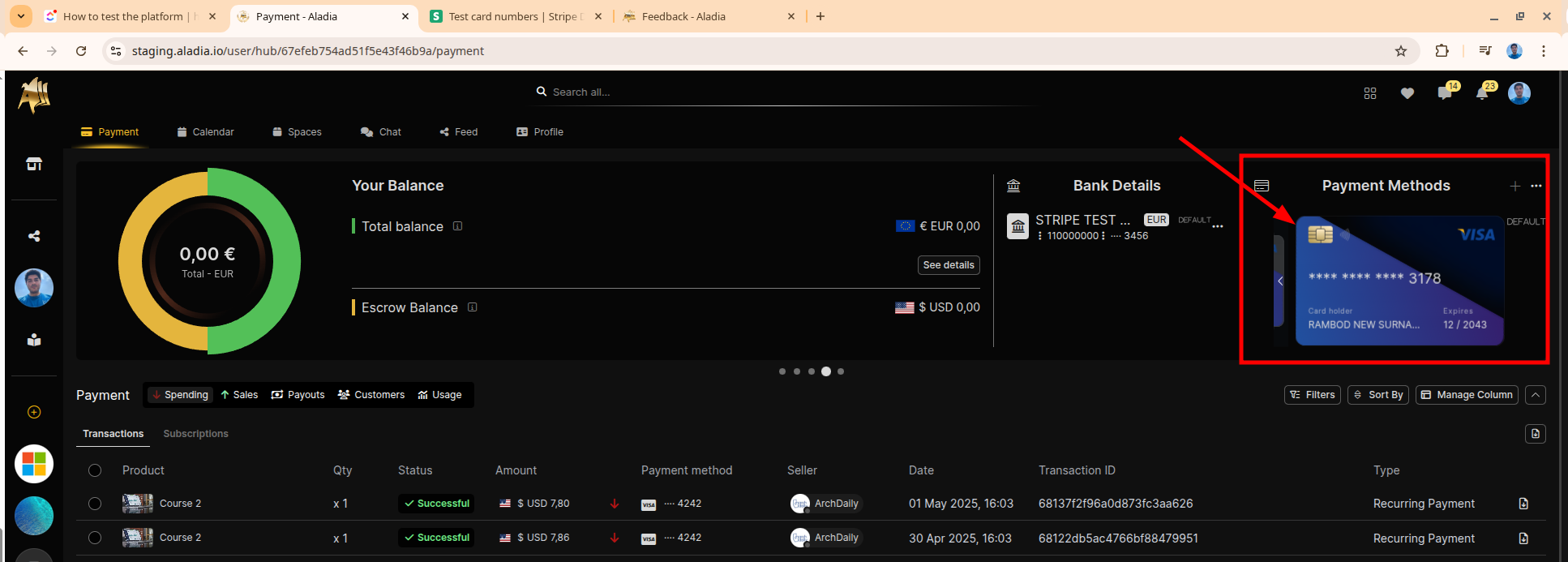This screenshot has width=1568, height=562.
Task: Click the export document icon above table
Action: [1536, 434]
